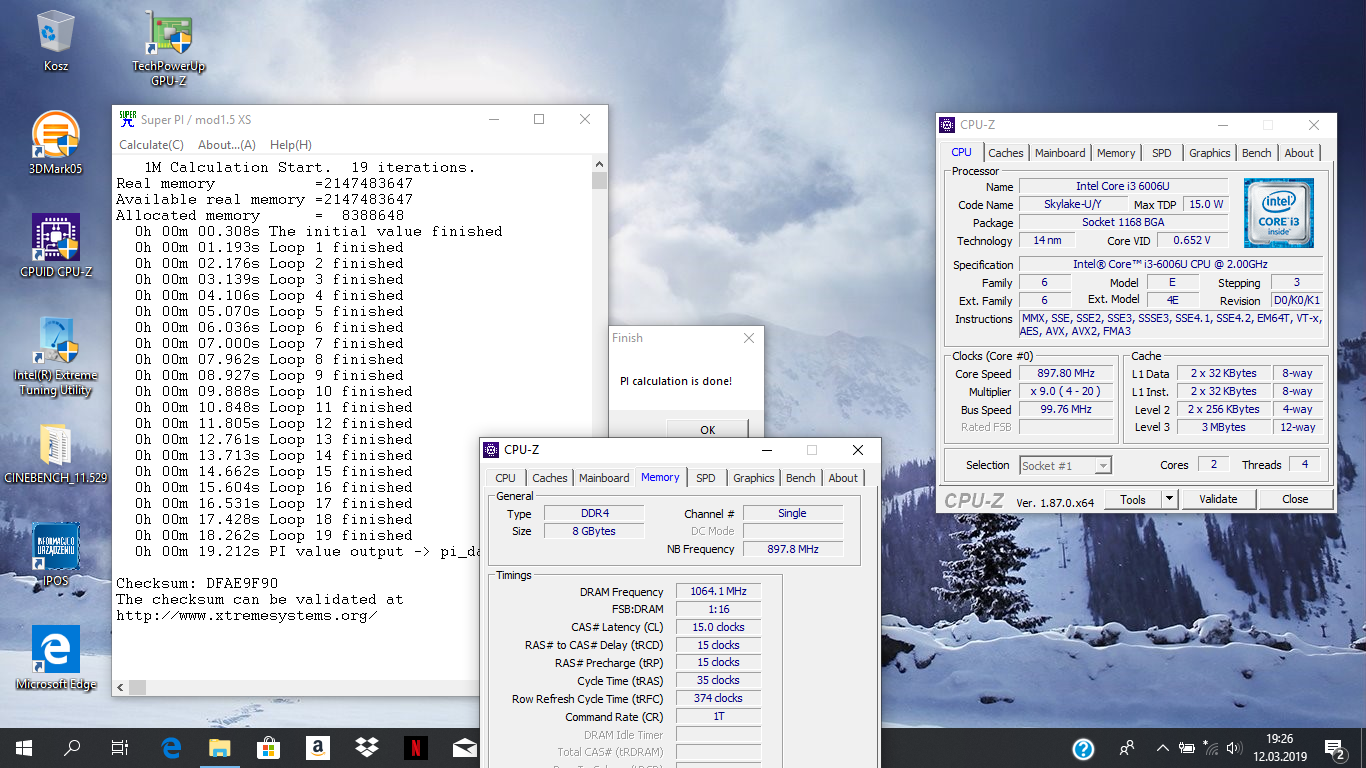Click the Super PI vertical scrollbar
The height and width of the screenshot is (768, 1366).
point(599,418)
